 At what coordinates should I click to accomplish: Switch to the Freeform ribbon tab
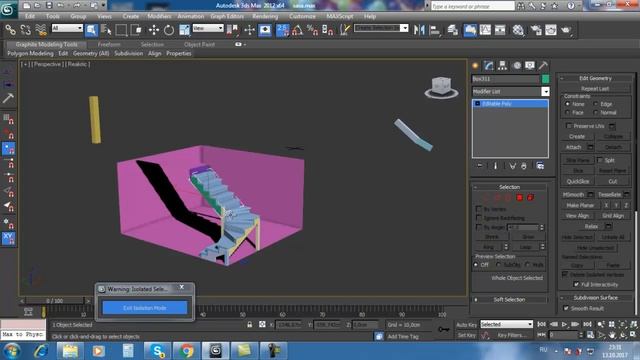coord(109,44)
